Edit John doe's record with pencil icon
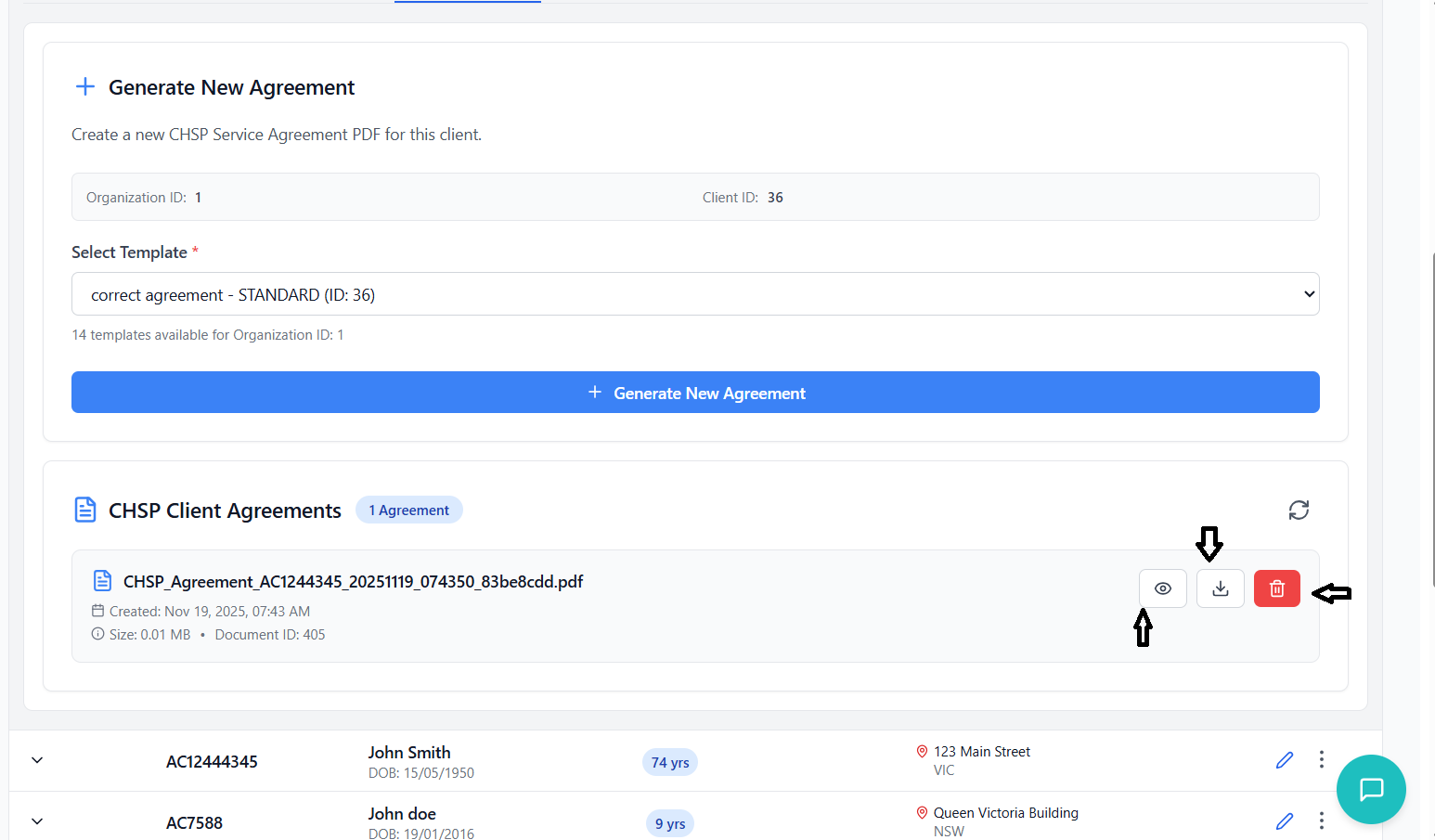This screenshot has height=840, width=1435. tap(1285, 821)
